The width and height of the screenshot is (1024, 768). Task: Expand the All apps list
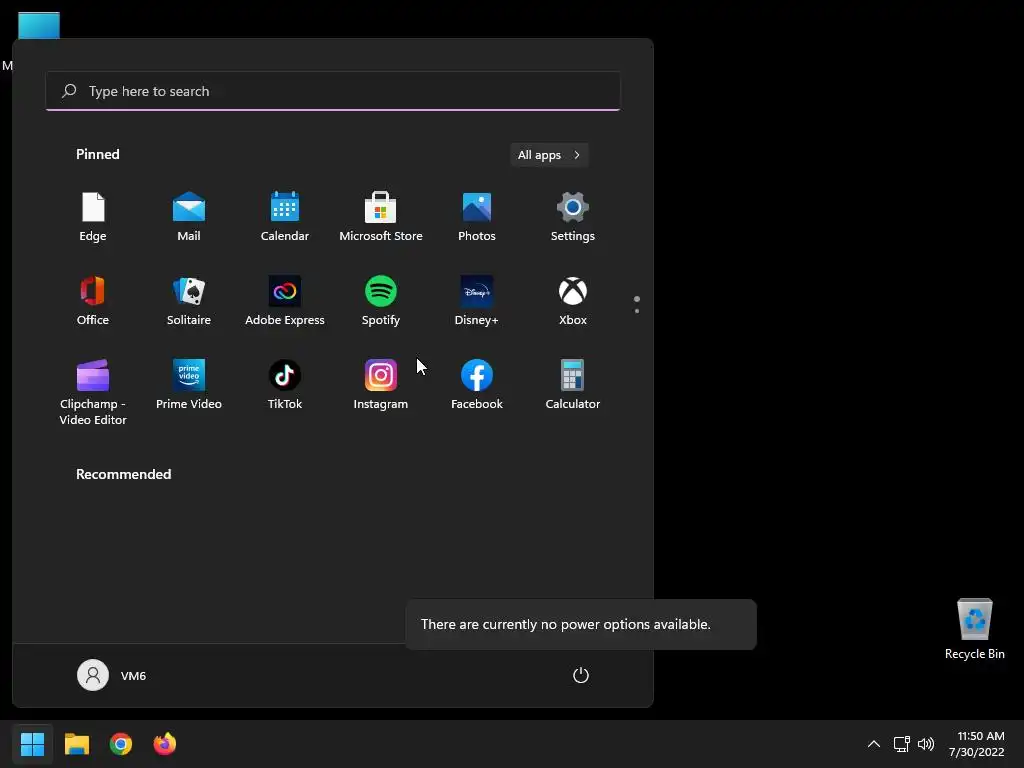[549, 155]
